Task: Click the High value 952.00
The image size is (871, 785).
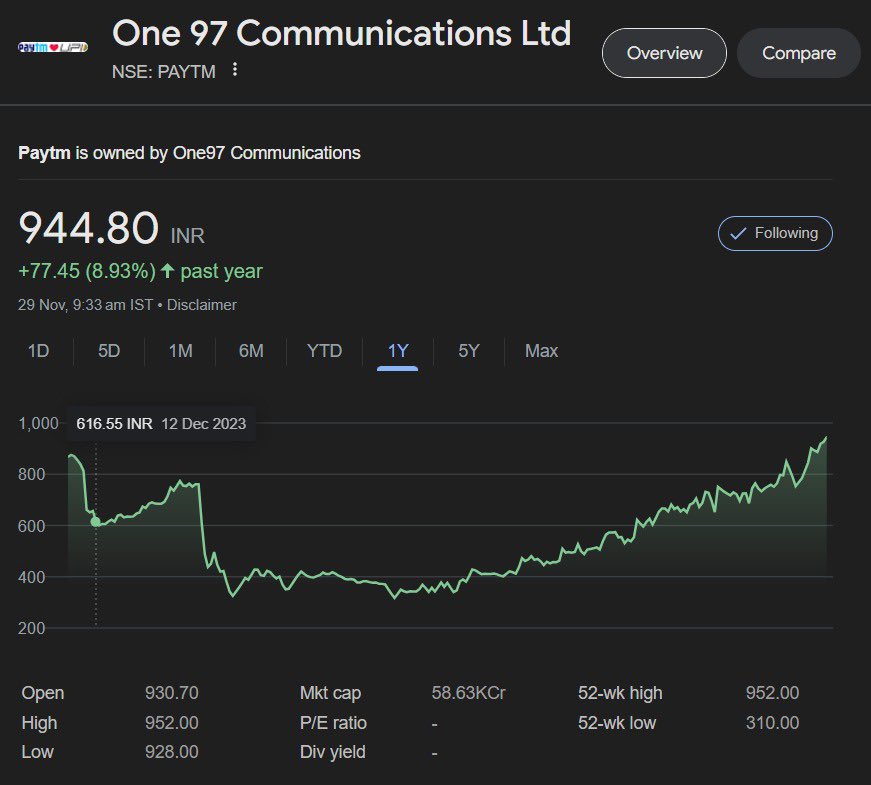Action: pos(172,723)
